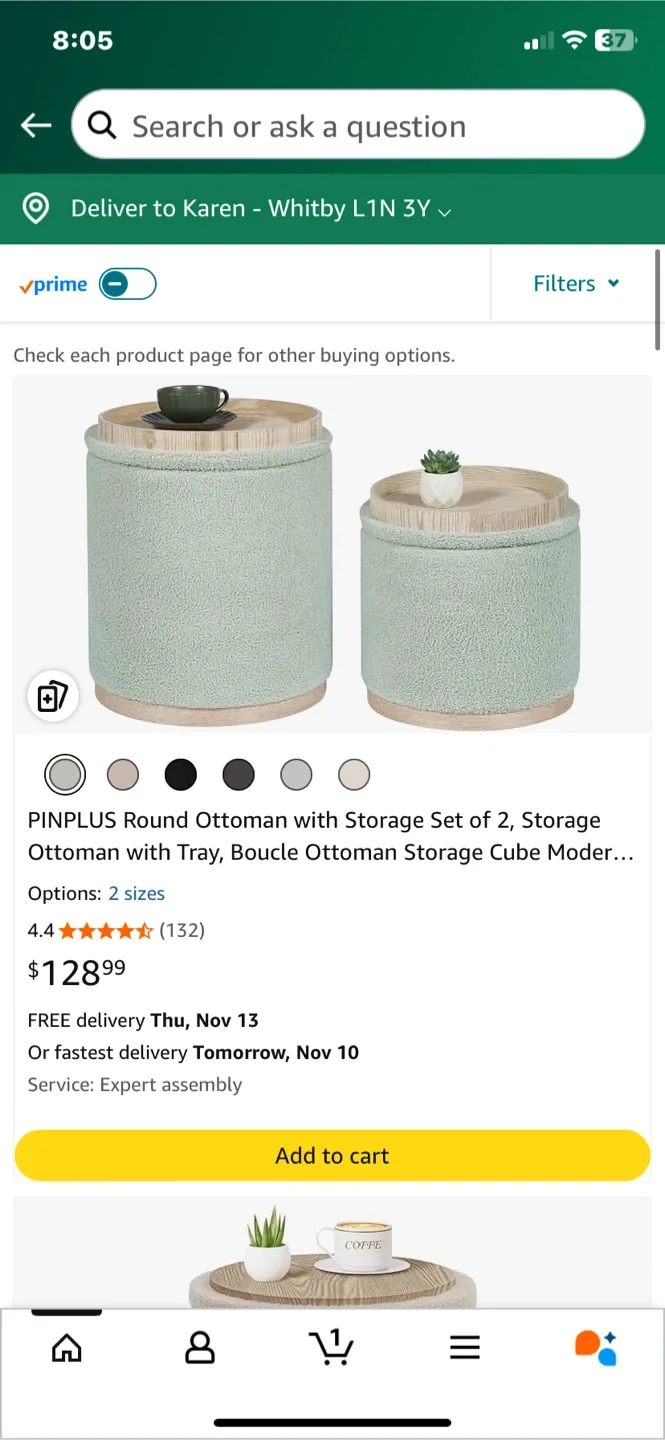The image size is (665, 1440).
Task: Tap the delivery location pin icon
Action: click(35, 208)
